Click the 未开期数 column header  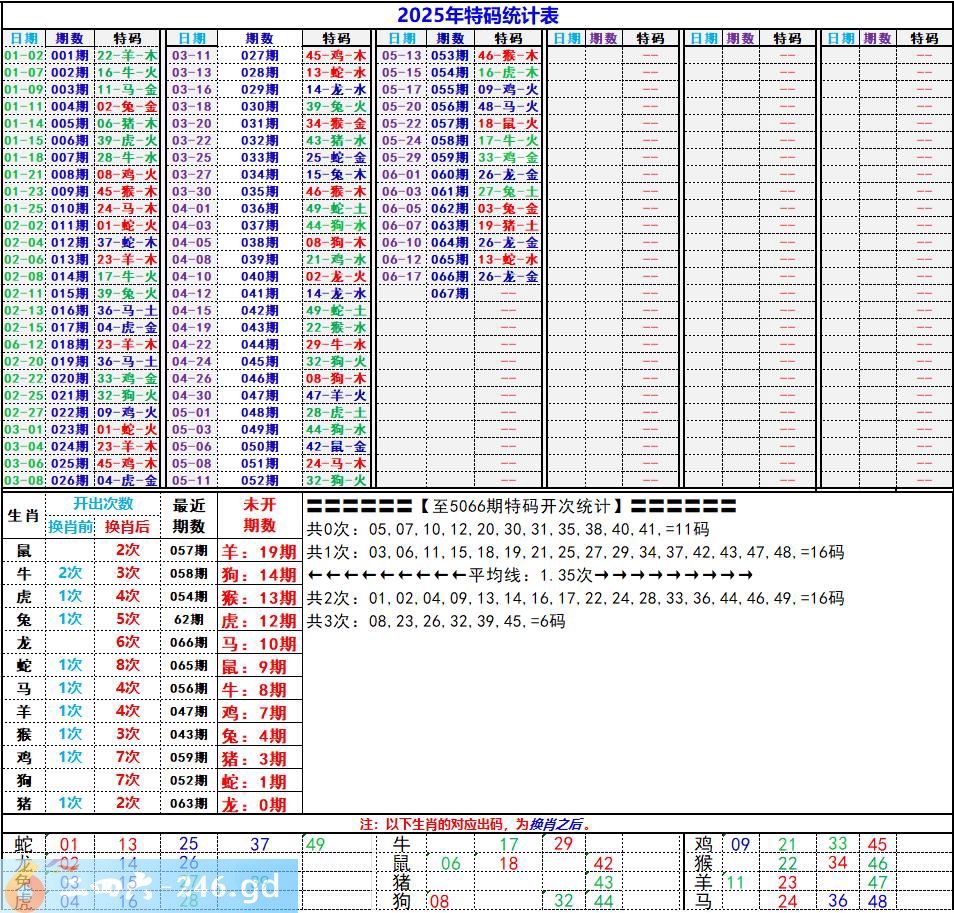pyautogui.click(x=259, y=515)
